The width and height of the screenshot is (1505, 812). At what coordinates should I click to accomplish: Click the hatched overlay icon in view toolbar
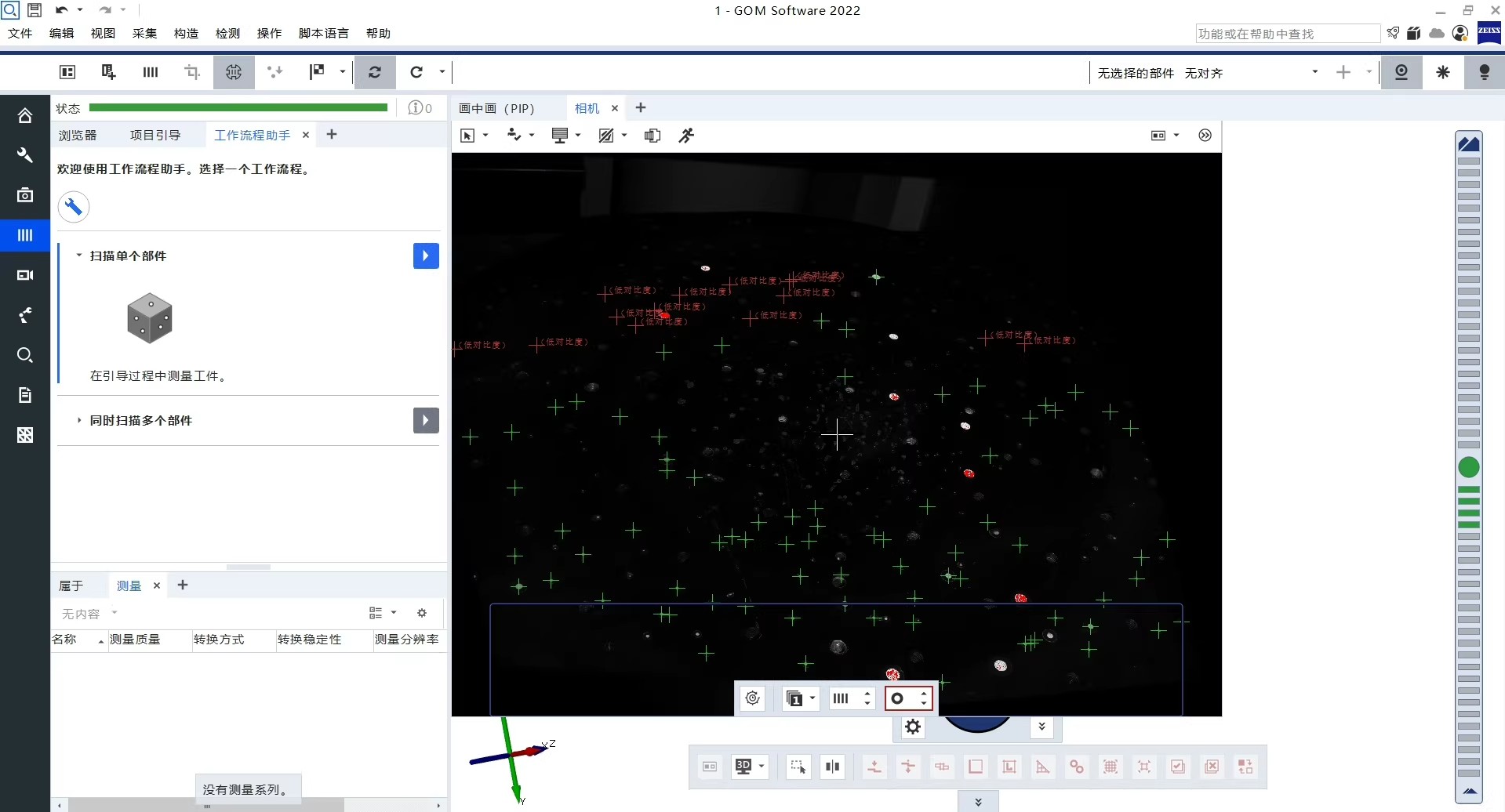[606, 136]
